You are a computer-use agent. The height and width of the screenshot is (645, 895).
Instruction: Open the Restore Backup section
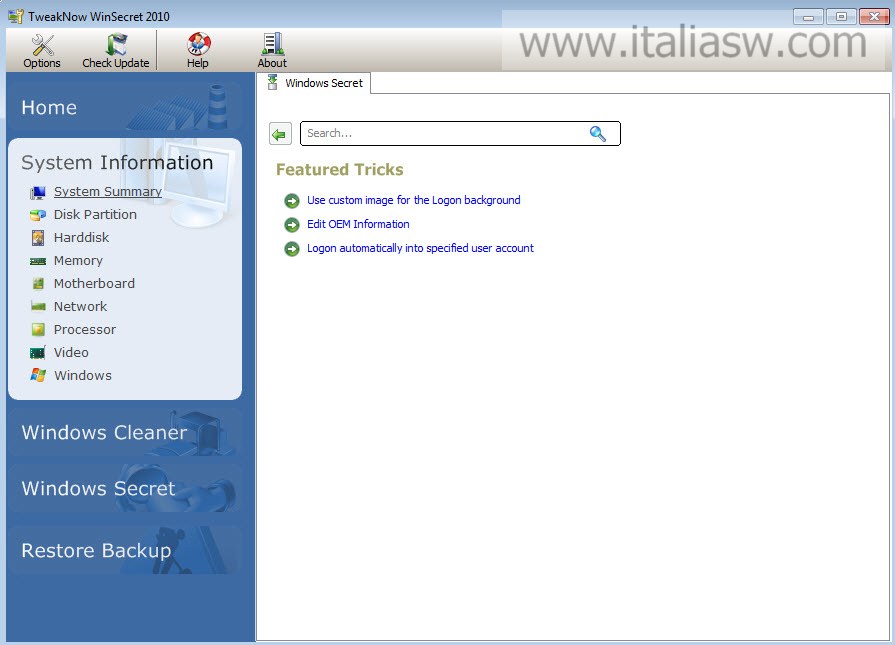(124, 550)
